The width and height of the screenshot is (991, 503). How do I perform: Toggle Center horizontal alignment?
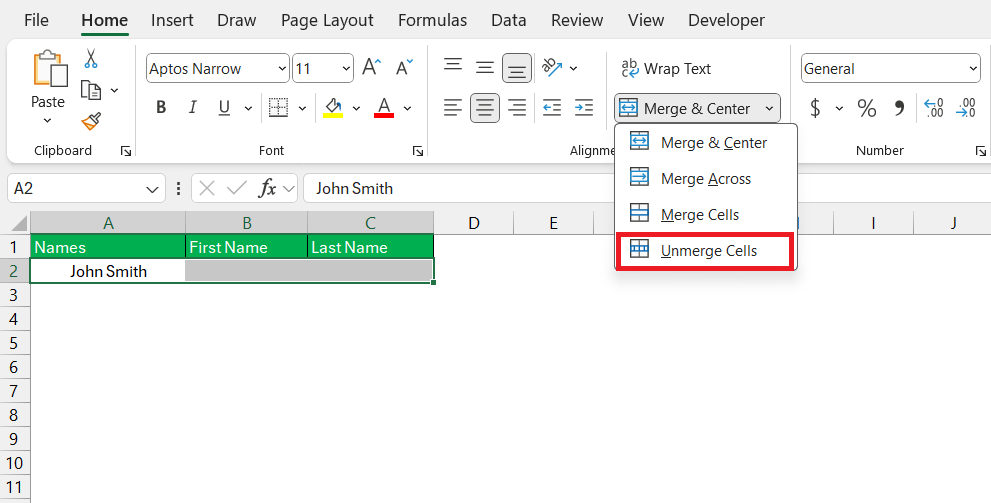(485, 108)
